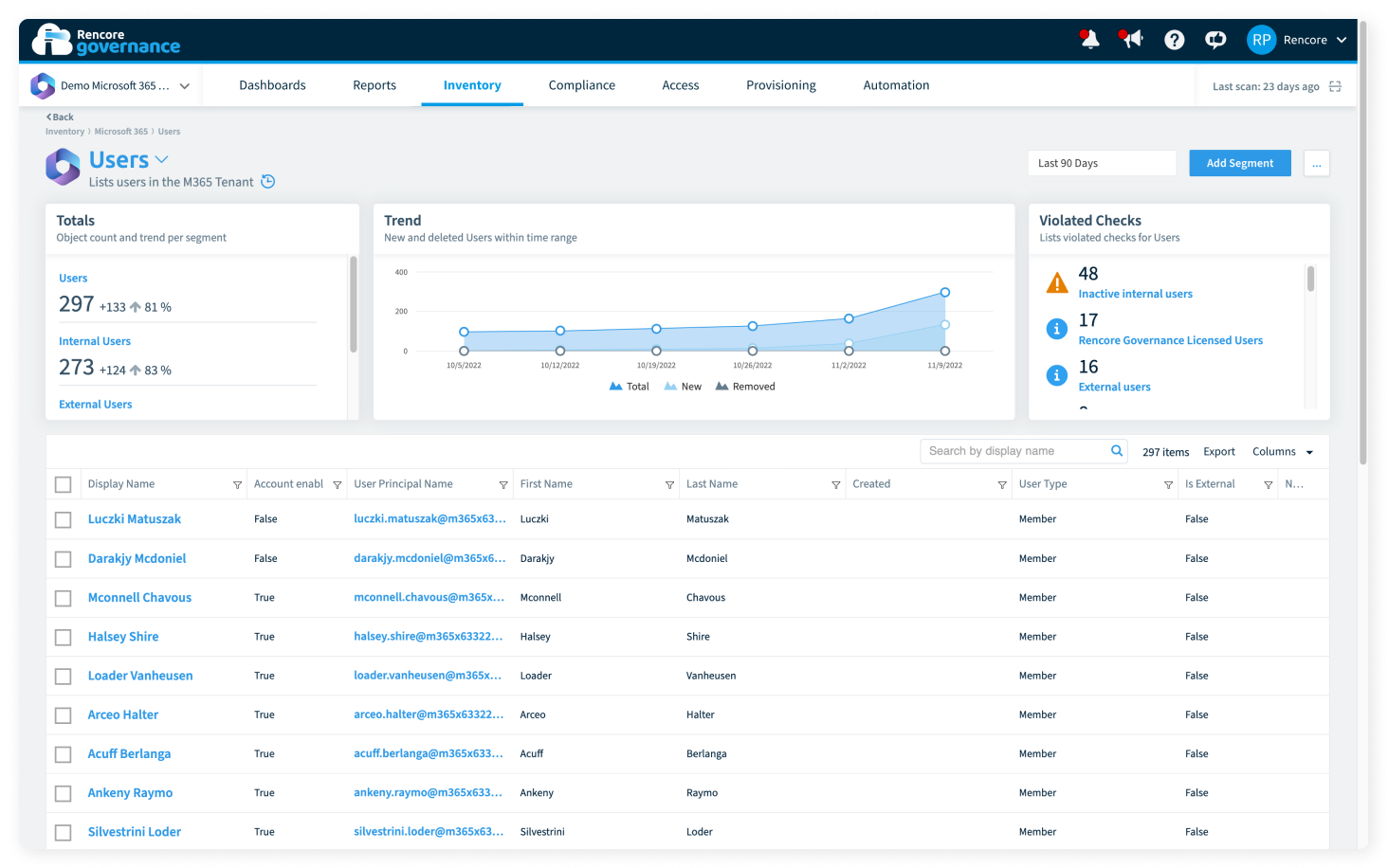Open the ellipsis more options button
The height and width of the screenshot is (868, 1388).
[x=1317, y=163]
